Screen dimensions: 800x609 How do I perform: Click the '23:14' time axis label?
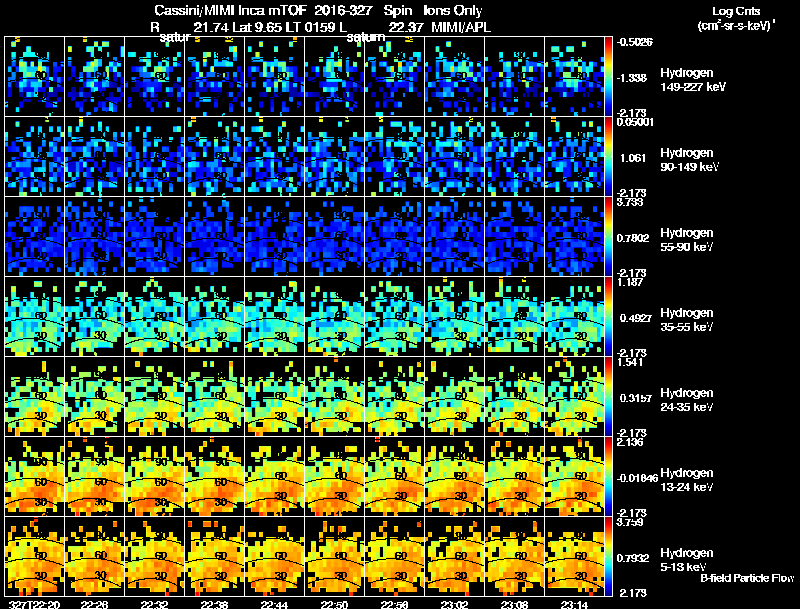tap(574, 605)
